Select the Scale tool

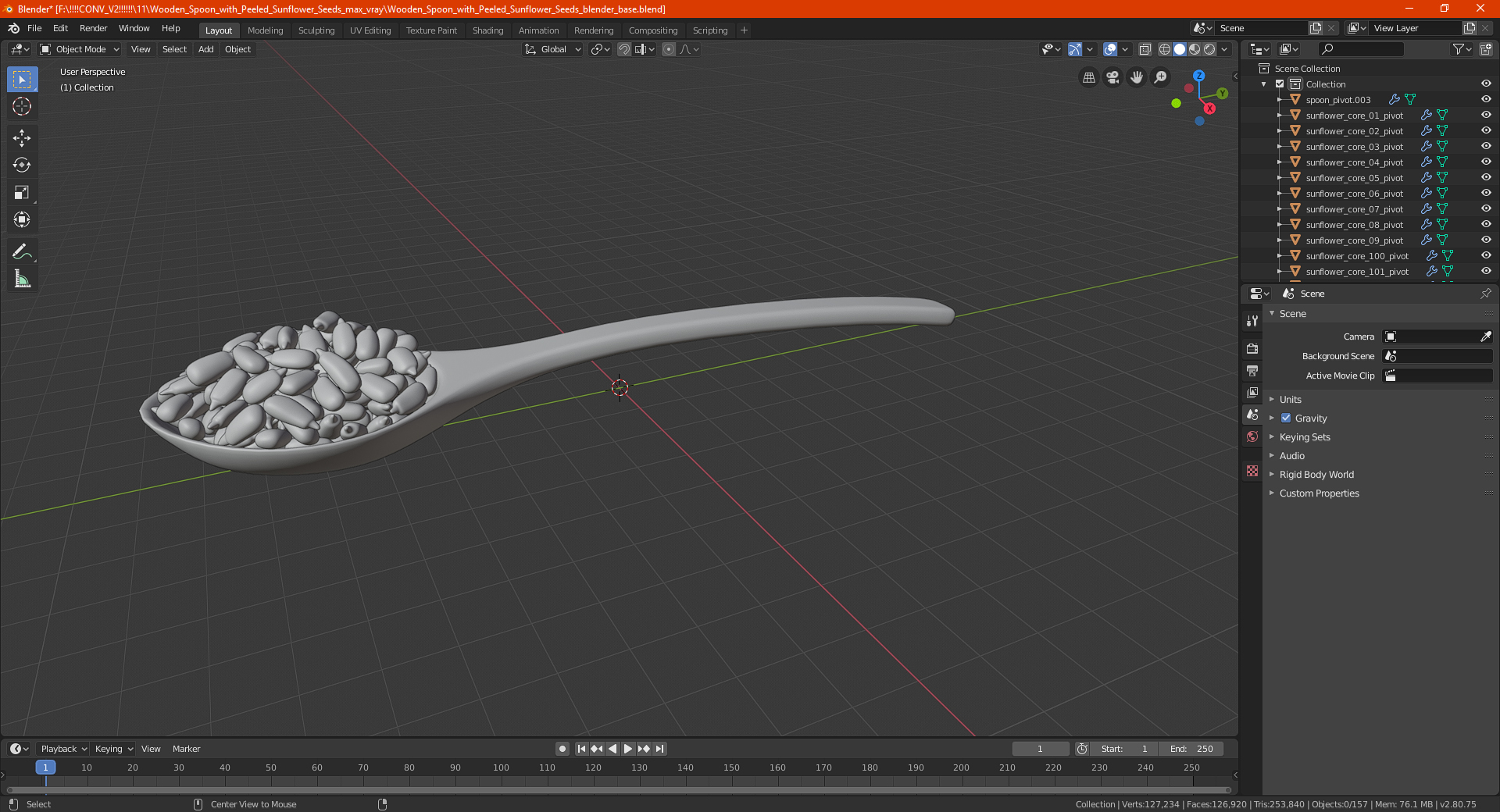tap(22, 193)
